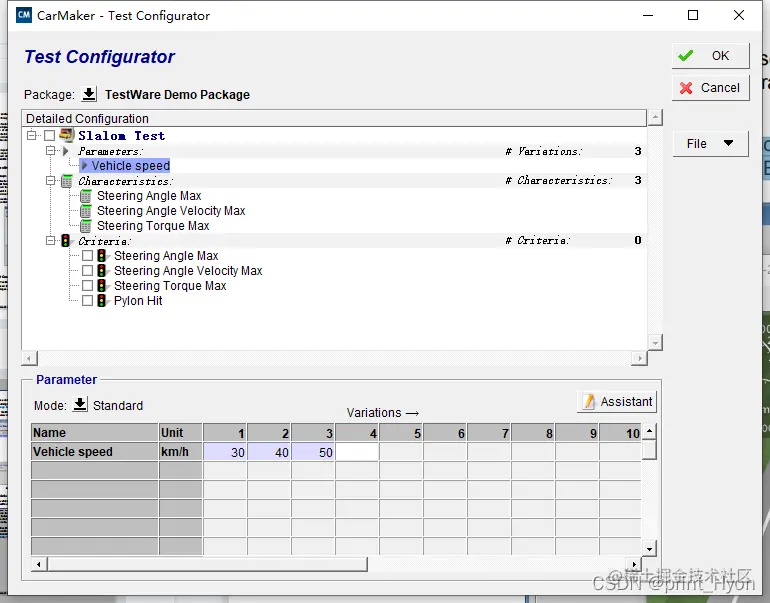
Task: Click the CarMaker CM title bar icon
Action: 24,15
